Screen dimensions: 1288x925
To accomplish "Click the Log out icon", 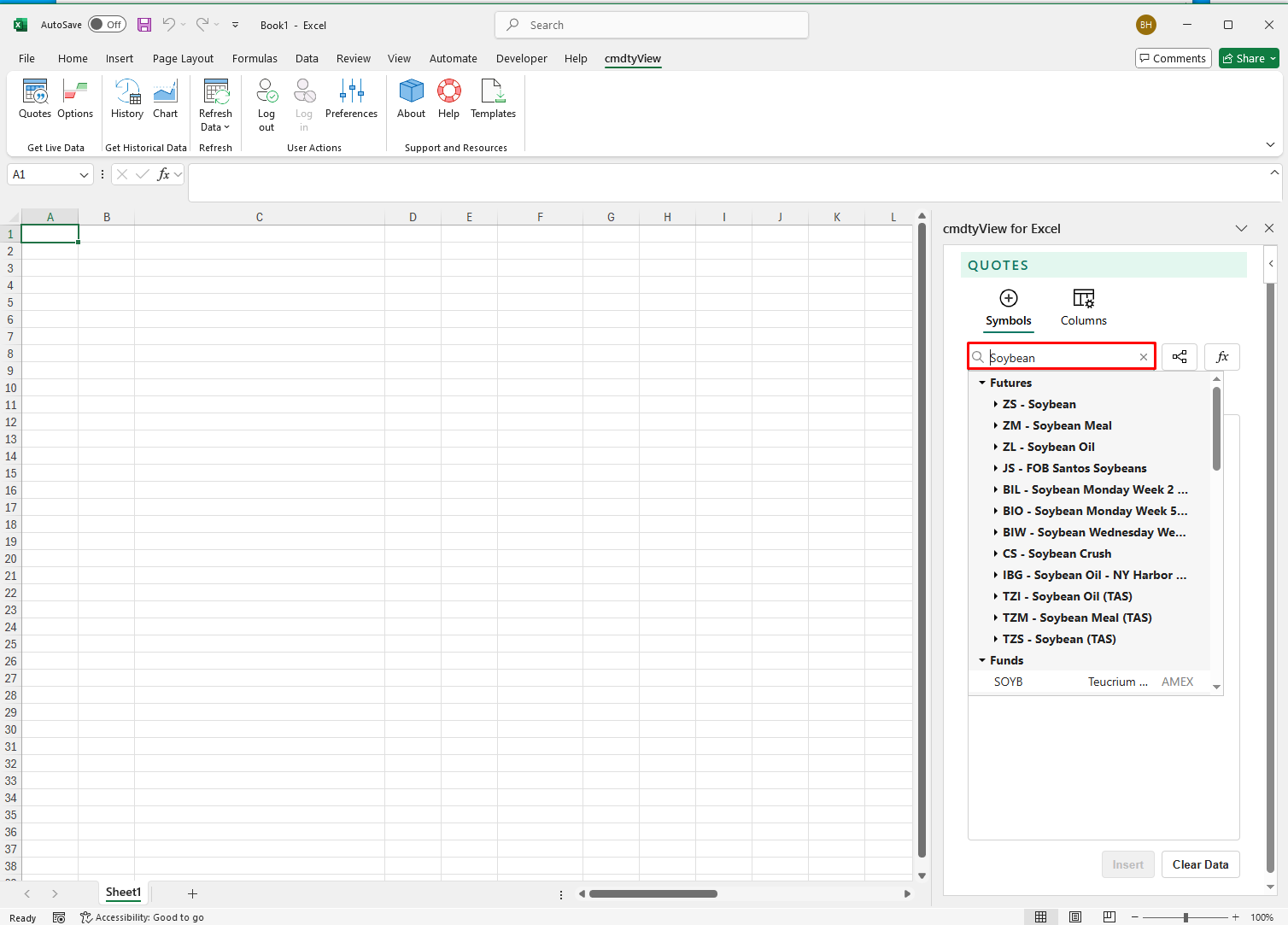I will pos(266,105).
